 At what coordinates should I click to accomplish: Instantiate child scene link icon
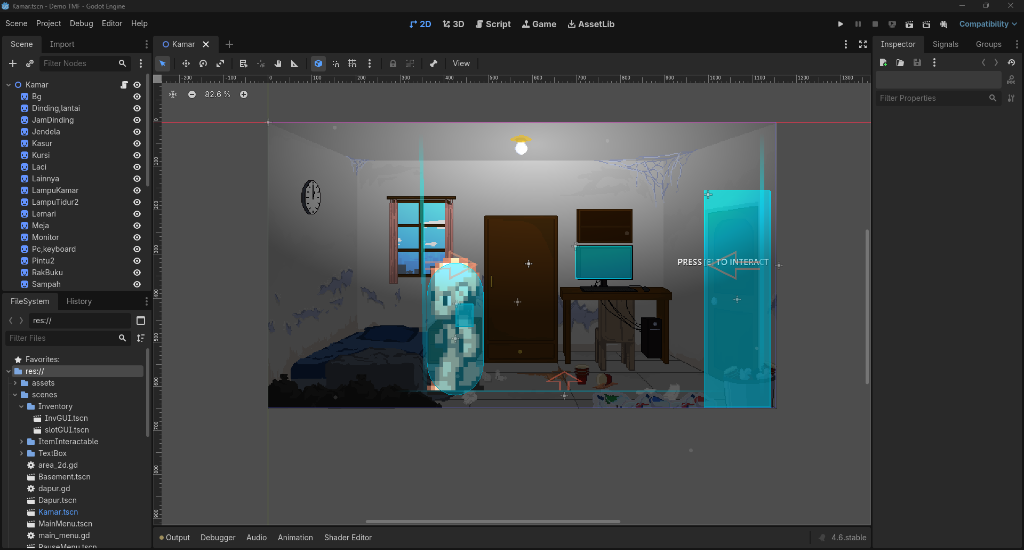(x=29, y=63)
